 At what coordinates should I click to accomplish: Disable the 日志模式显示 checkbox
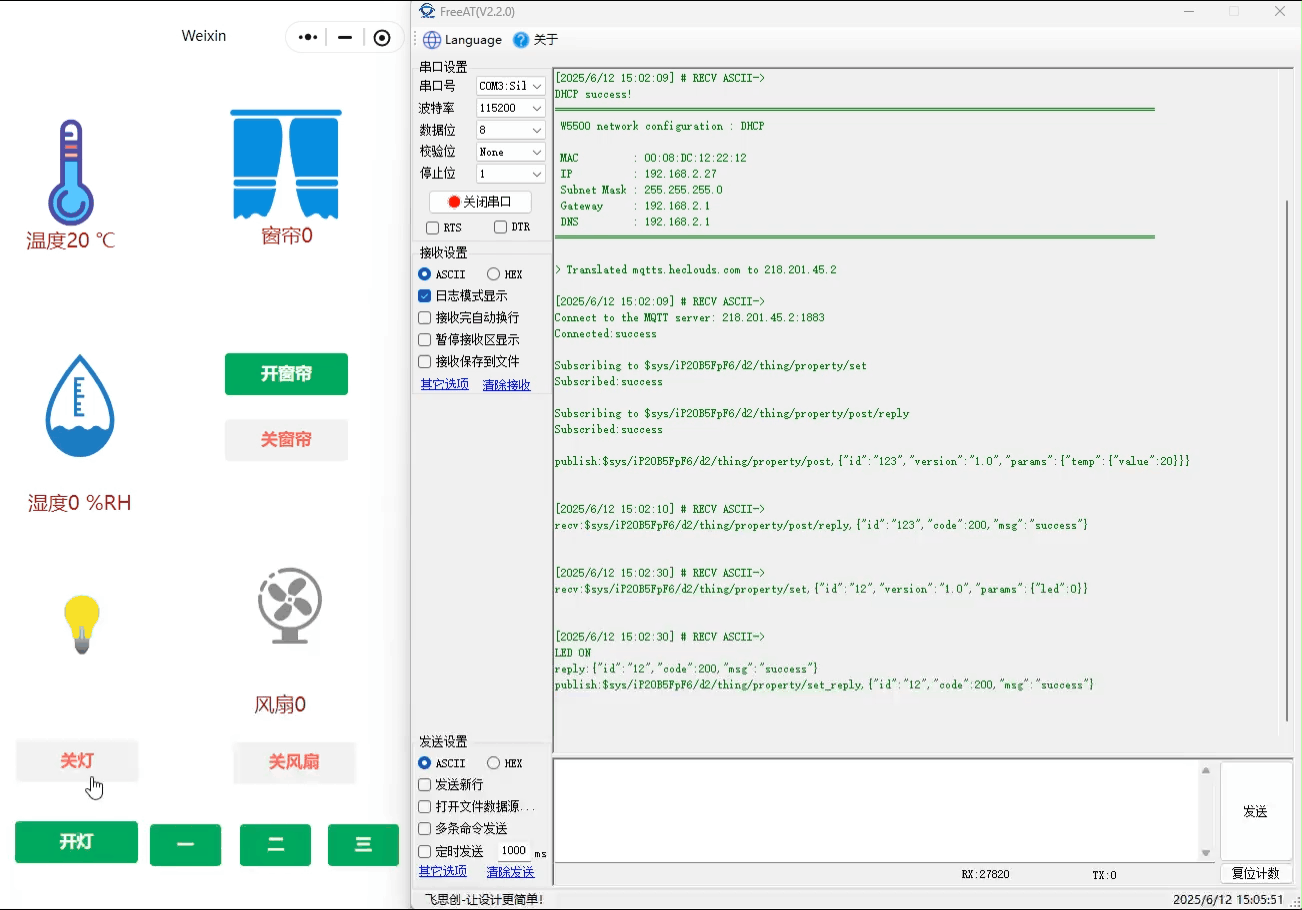[x=425, y=296]
